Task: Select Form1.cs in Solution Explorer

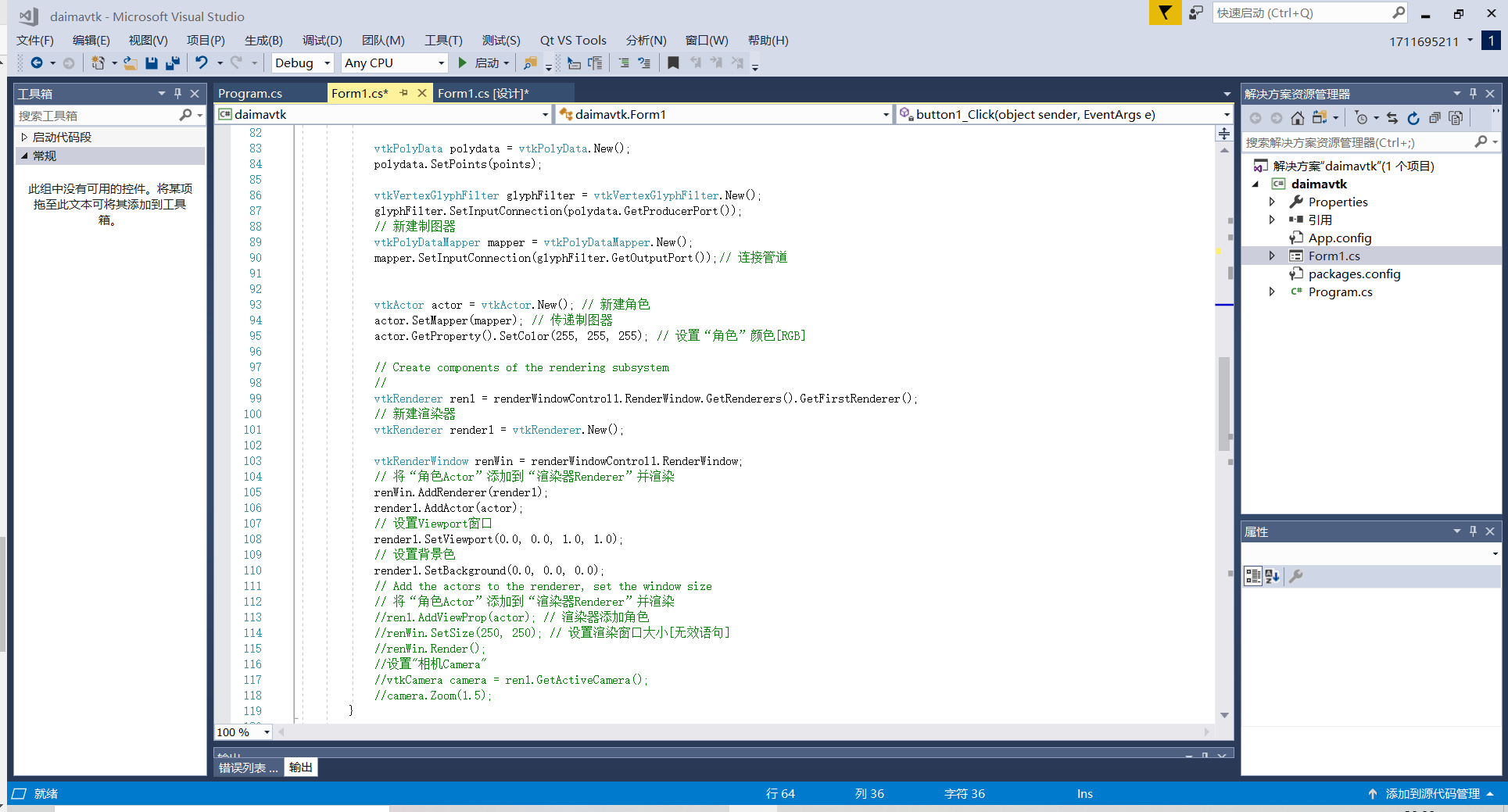Action: pyautogui.click(x=1334, y=256)
